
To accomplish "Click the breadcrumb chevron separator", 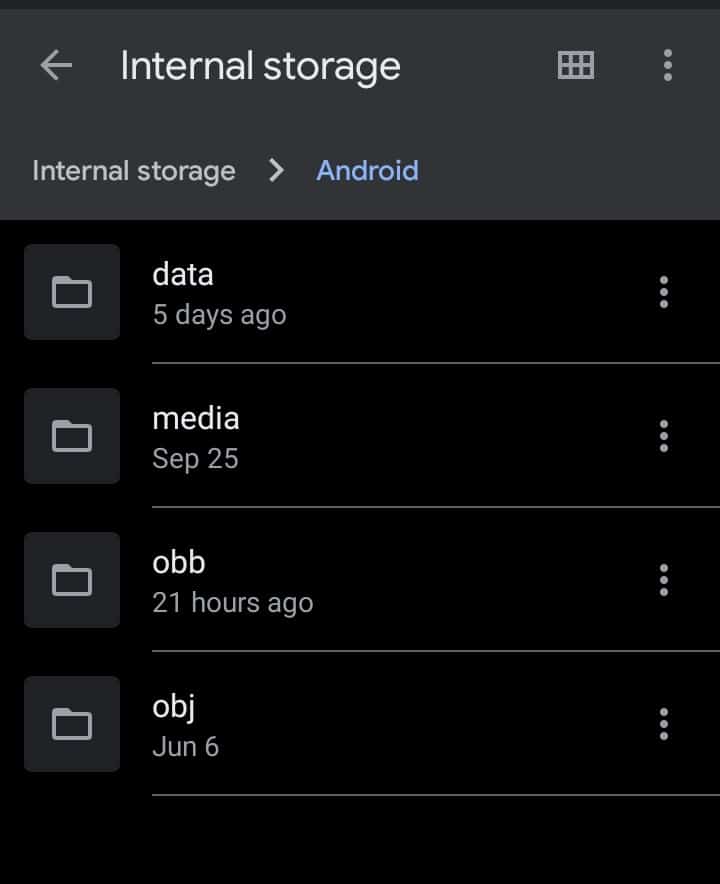I will pyautogui.click(x=276, y=170).
